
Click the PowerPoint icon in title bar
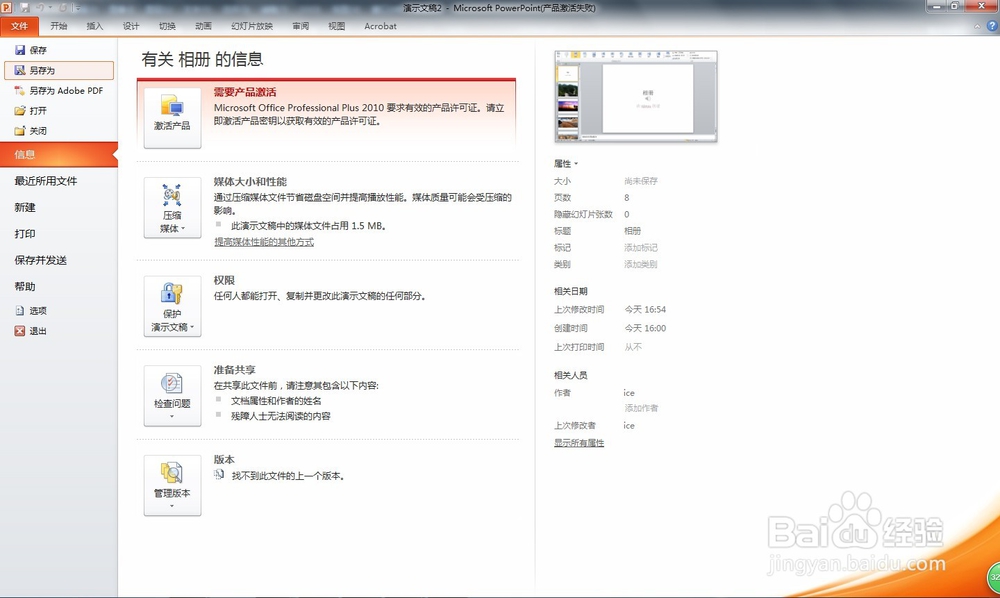pos(6,8)
